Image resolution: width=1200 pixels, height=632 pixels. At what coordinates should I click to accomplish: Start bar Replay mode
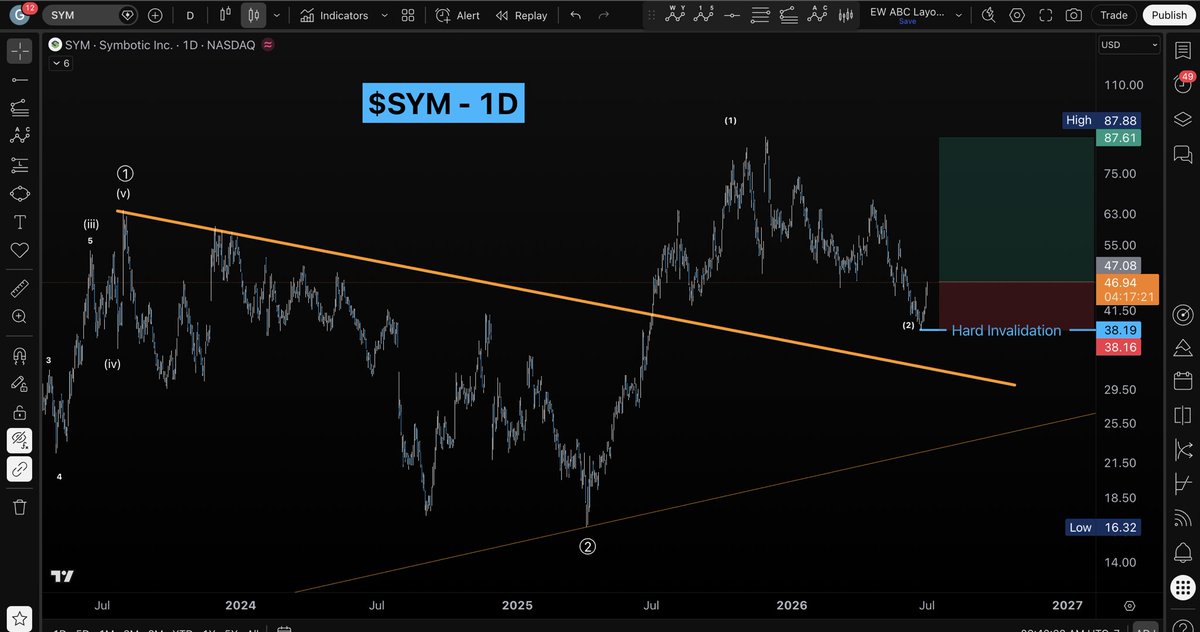tap(521, 15)
